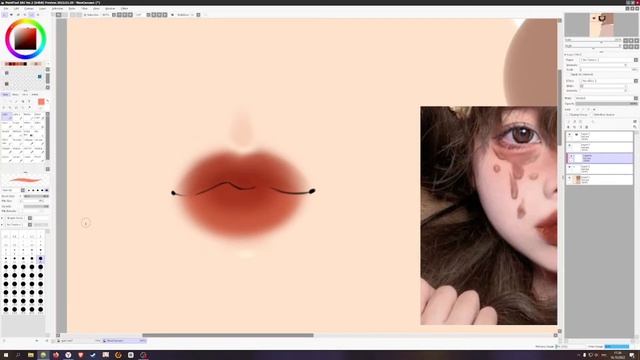The width and height of the screenshot is (640, 360).
Task: Toggle the last layer Lock option icon
Action: point(594,109)
